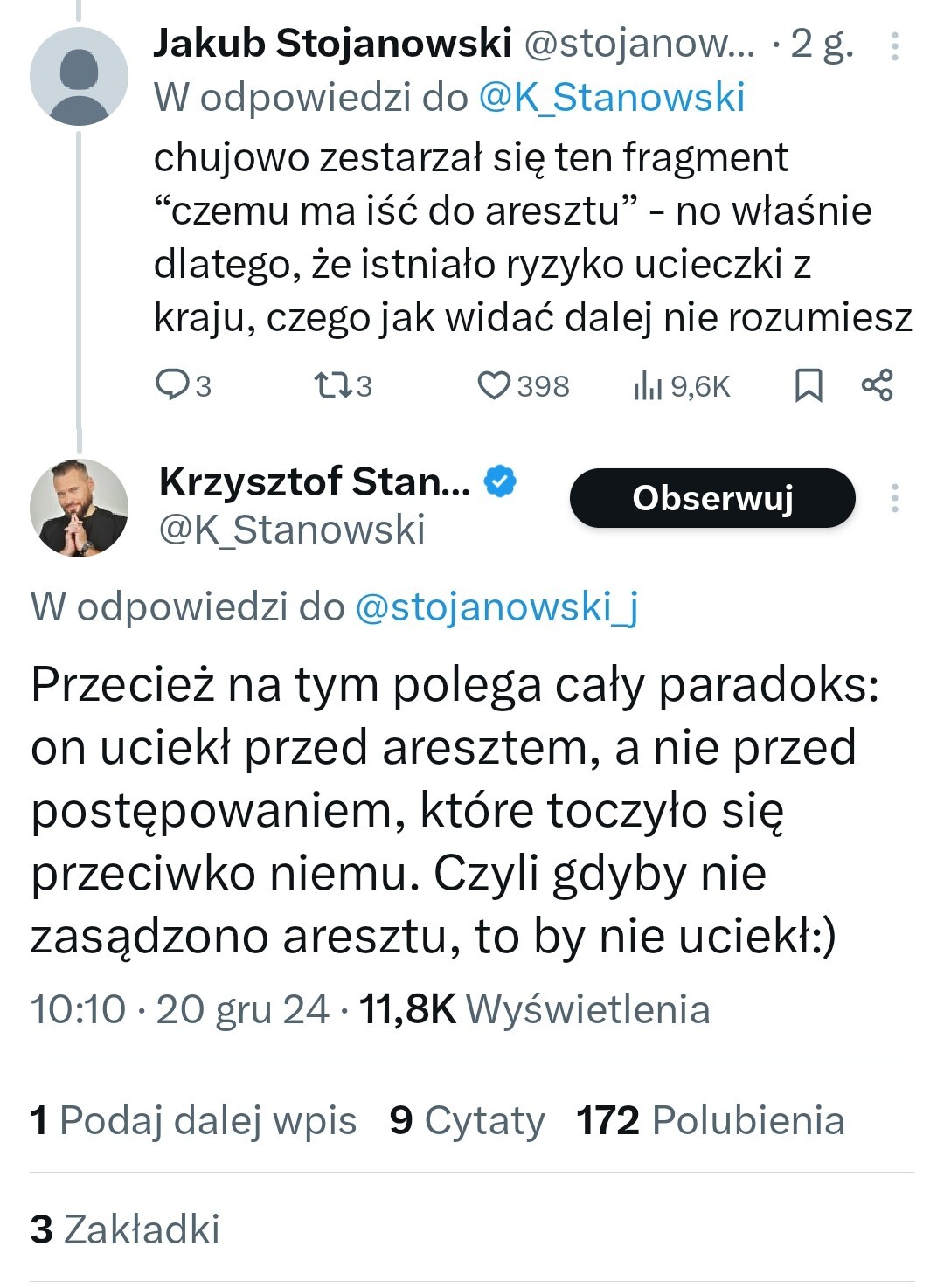Open the 9 Cytaty quotes list
Viewport: 944px width, 1288px height.
pyautogui.click(x=467, y=1120)
